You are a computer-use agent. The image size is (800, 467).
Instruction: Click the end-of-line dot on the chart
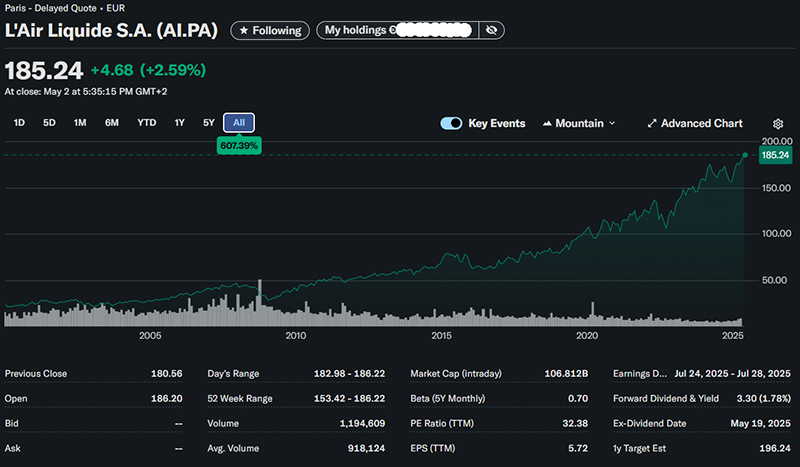click(745, 155)
